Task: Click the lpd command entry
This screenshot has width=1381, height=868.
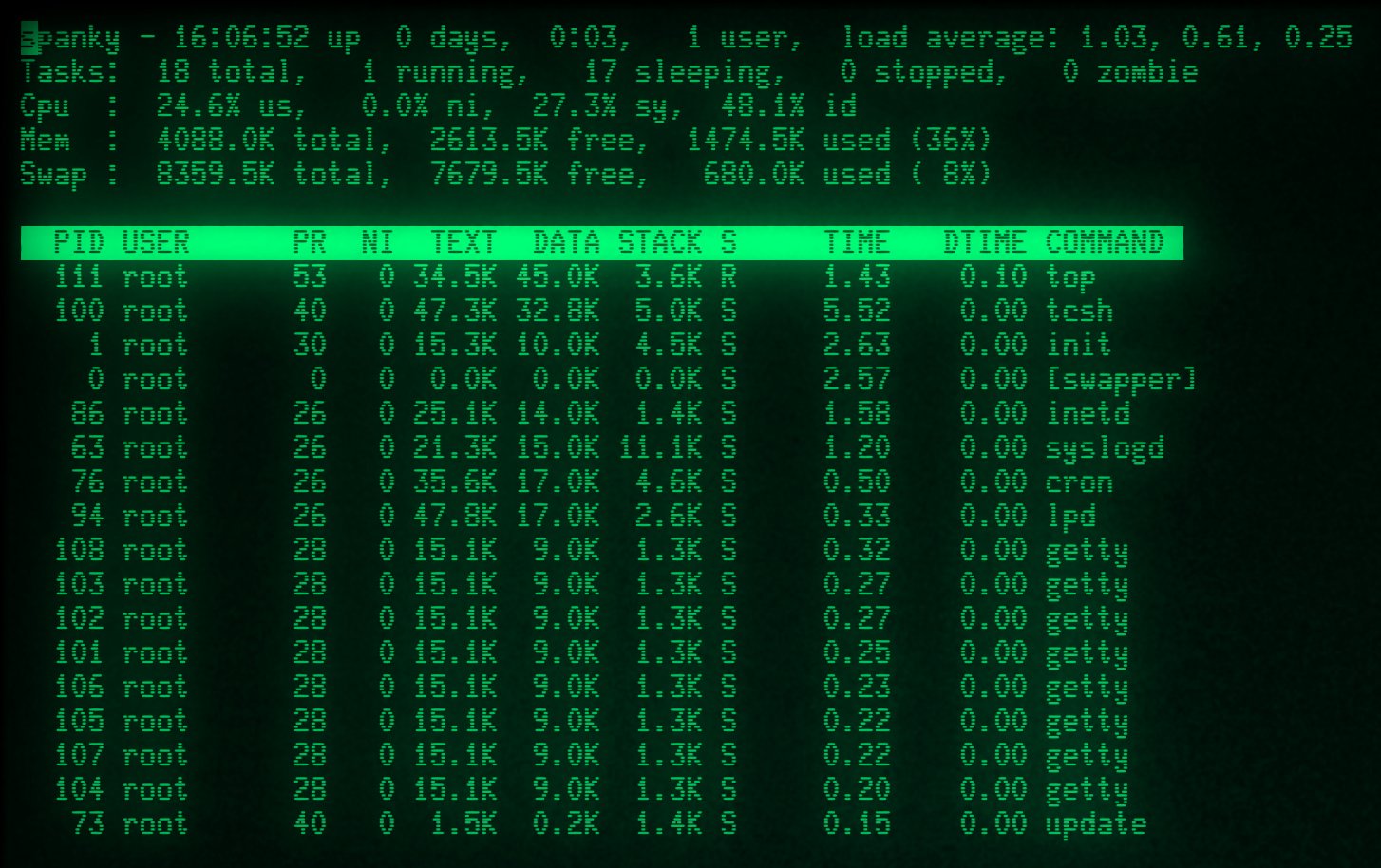Action: (1070, 517)
